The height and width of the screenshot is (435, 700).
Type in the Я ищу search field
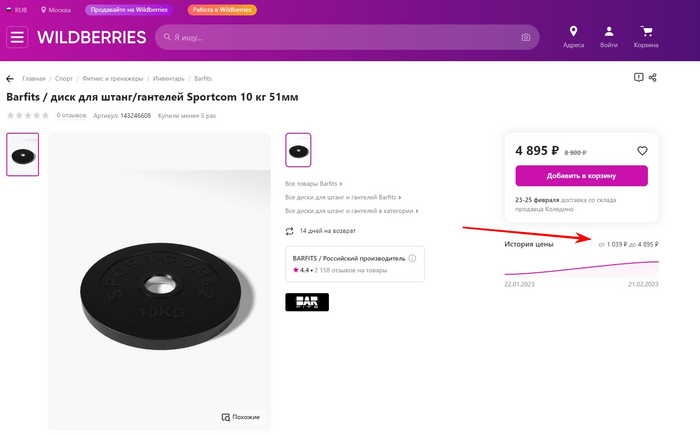pyautogui.click(x=340, y=38)
